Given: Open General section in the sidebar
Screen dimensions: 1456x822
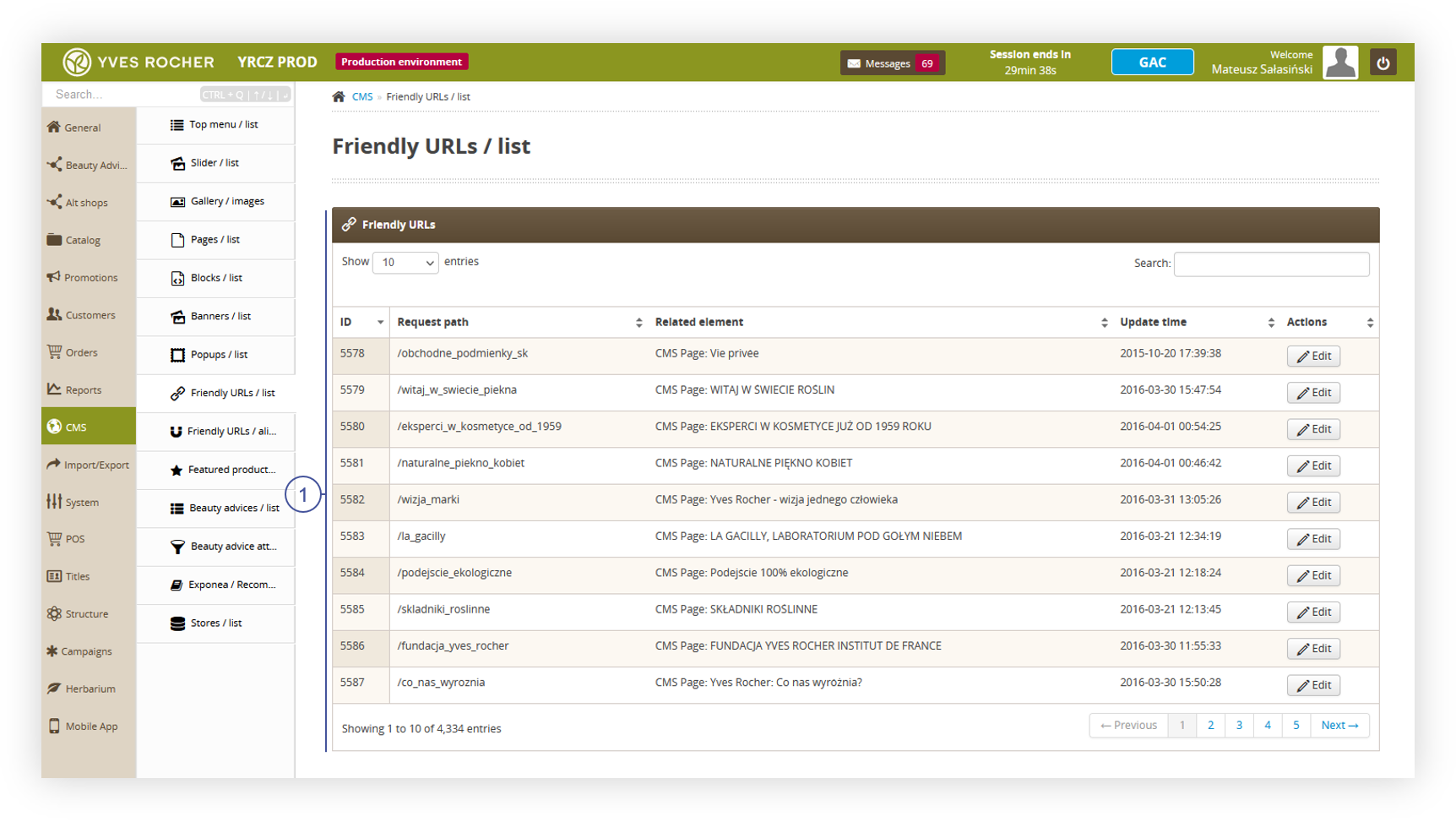Looking at the screenshot, I should [x=89, y=128].
